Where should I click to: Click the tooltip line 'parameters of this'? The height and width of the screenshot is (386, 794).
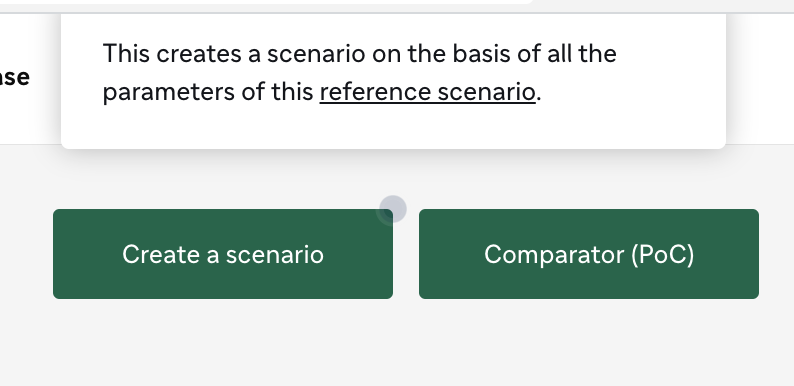pos(208,92)
